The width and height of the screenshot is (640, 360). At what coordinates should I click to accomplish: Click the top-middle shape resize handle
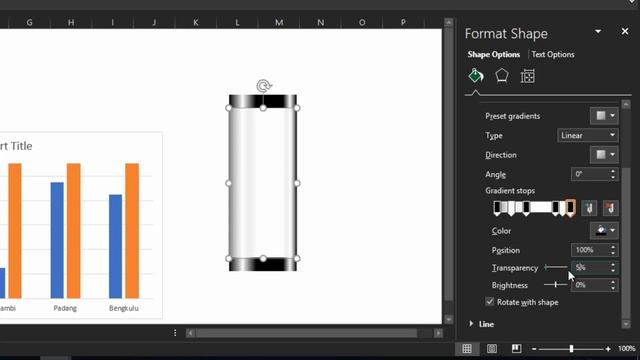coord(263,108)
